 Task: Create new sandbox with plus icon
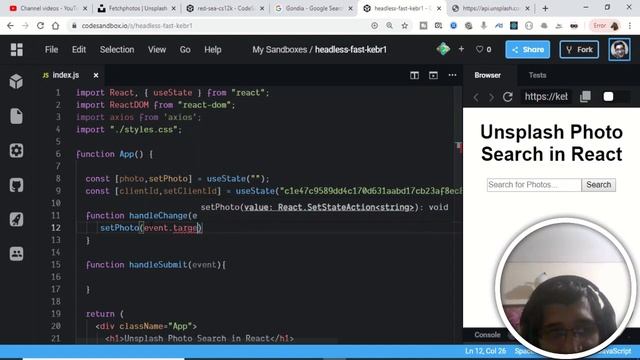(x=461, y=49)
